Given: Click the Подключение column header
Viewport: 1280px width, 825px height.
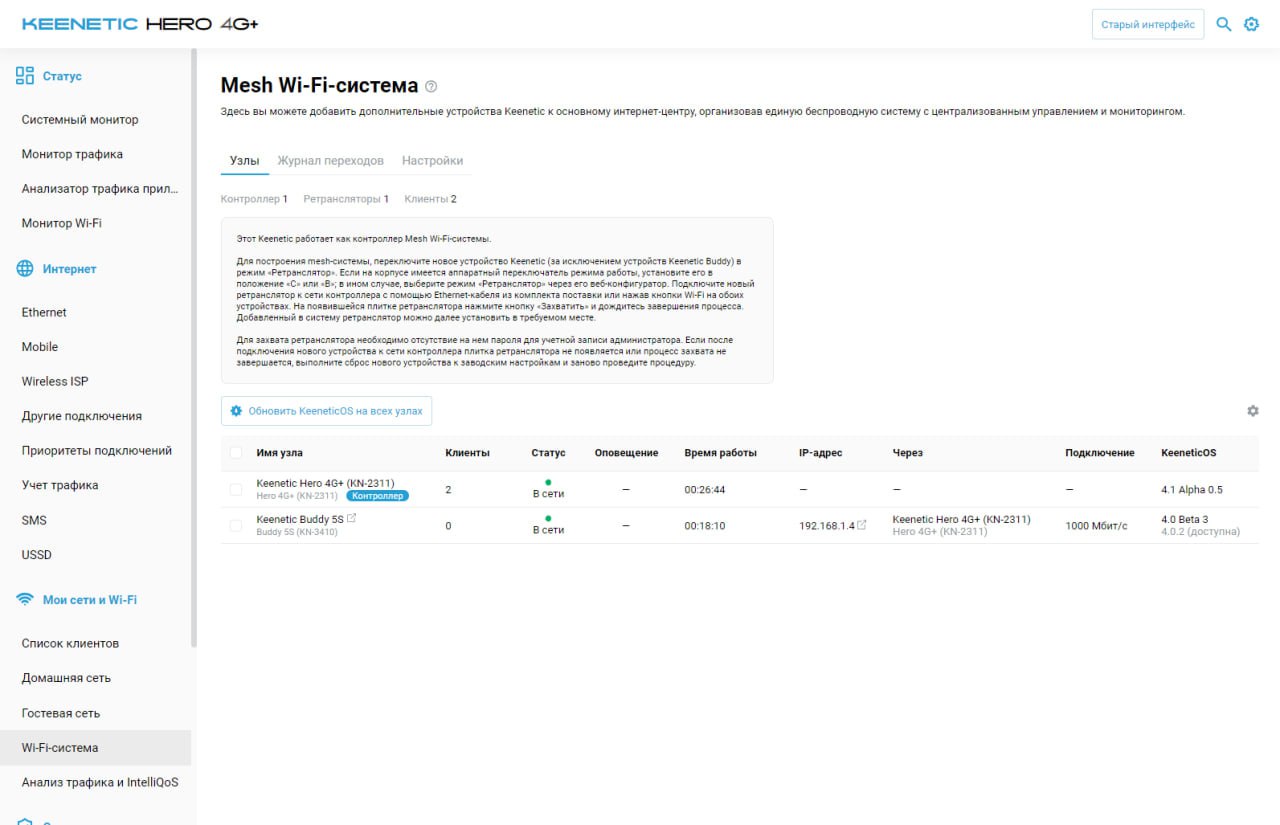Looking at the screenshot, I should pos(1100,453).
